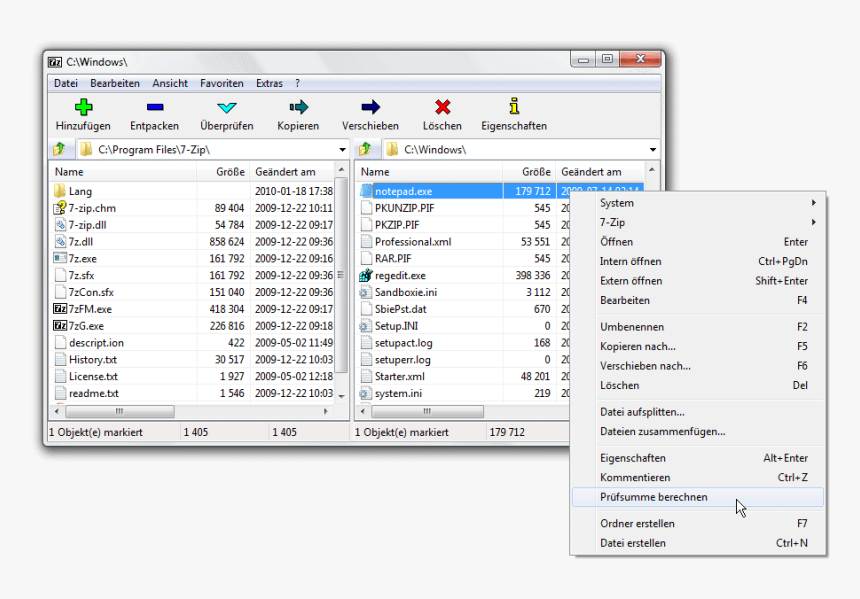Image resolution: width=860 pixels, height=599 pixels.
Task: Click the 7z.exe file icon
Action: (x=60, y=258)
